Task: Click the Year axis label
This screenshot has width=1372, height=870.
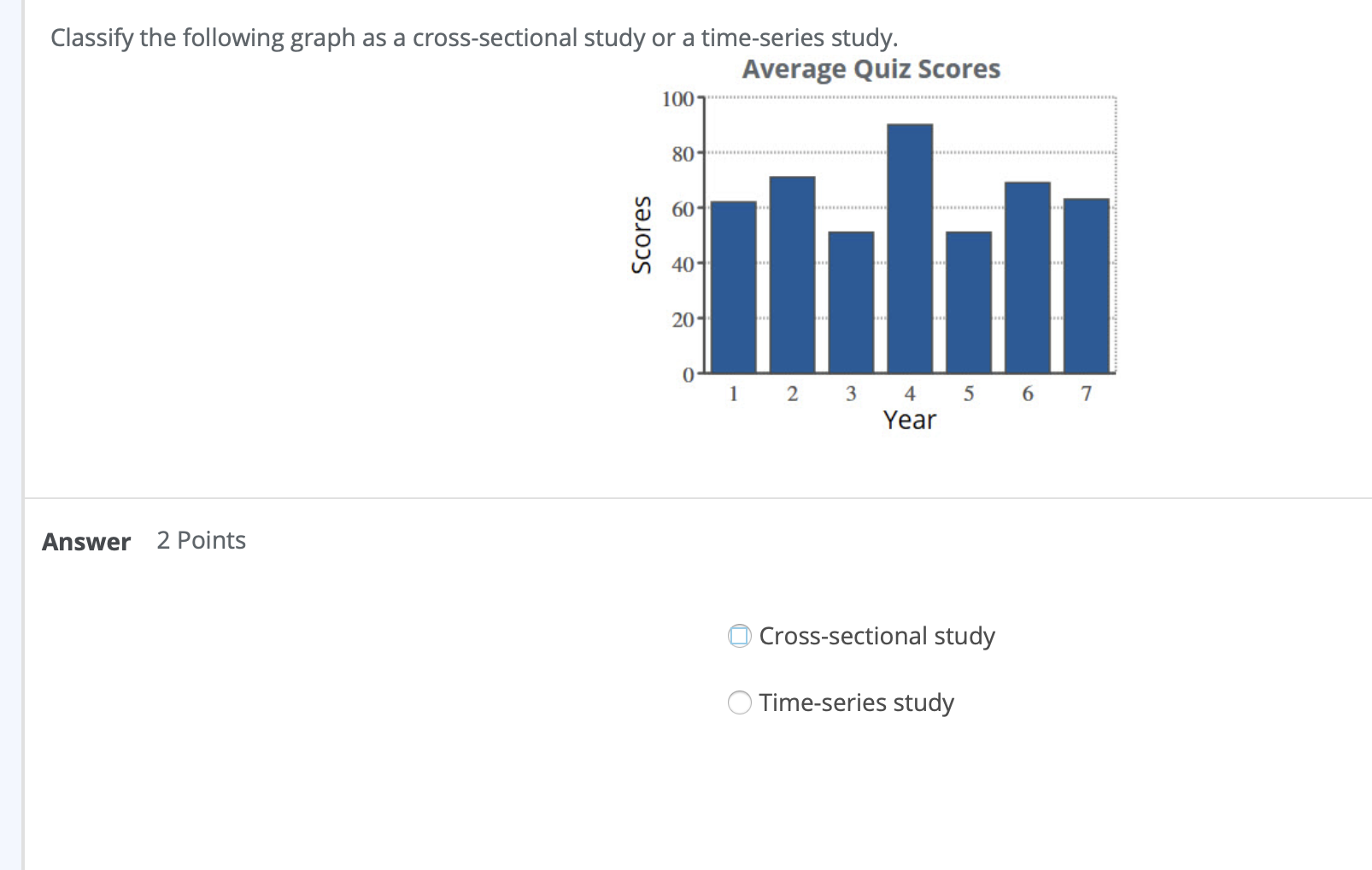Action: (910, 420)
